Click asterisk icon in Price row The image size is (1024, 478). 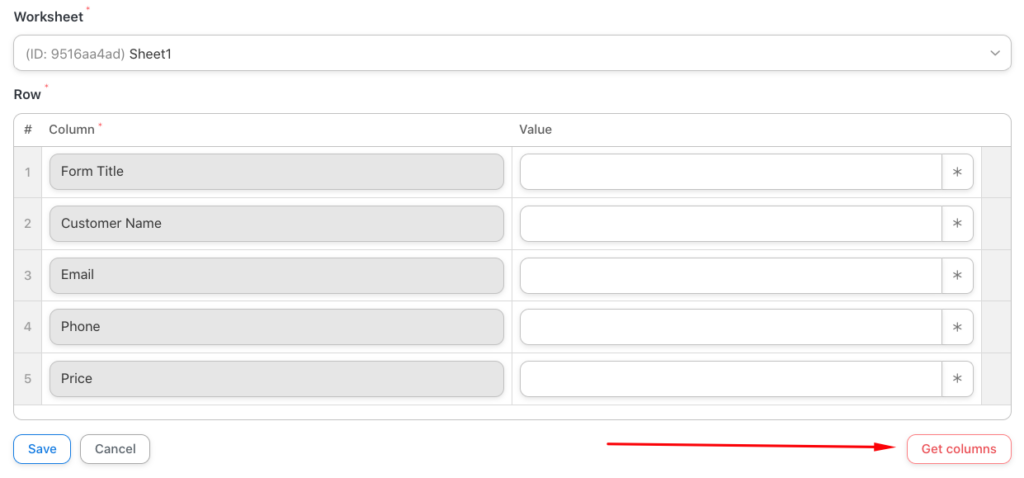click(957, 379)
